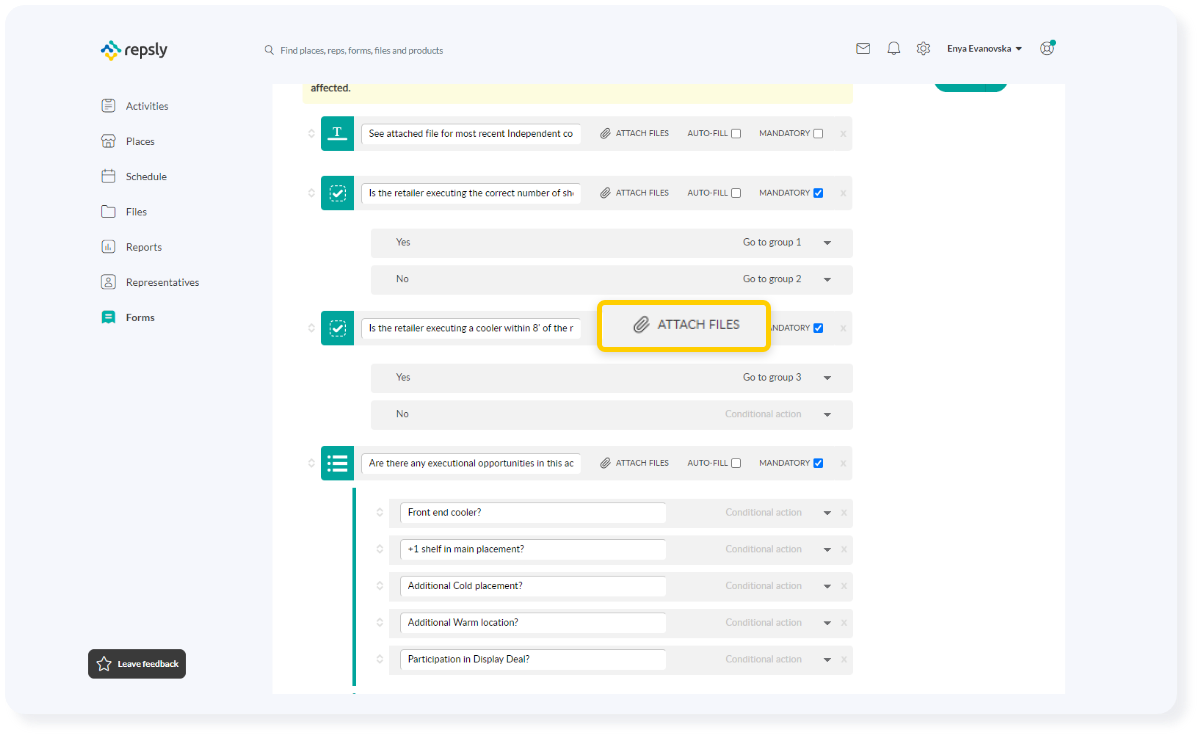The width and height of the screenshot is (1202, 739).
Task: Click checkbox-type icon for correct number question
Action: click(338, 193)
